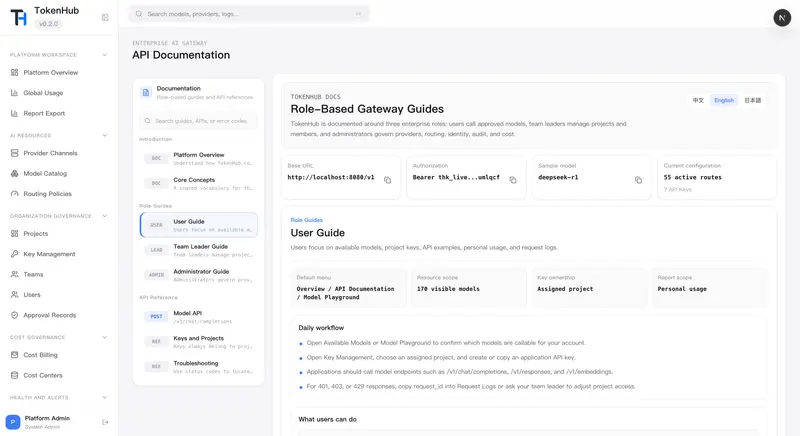
Task: Focus the top search models, providers, logs field
Action: [249, 14]
